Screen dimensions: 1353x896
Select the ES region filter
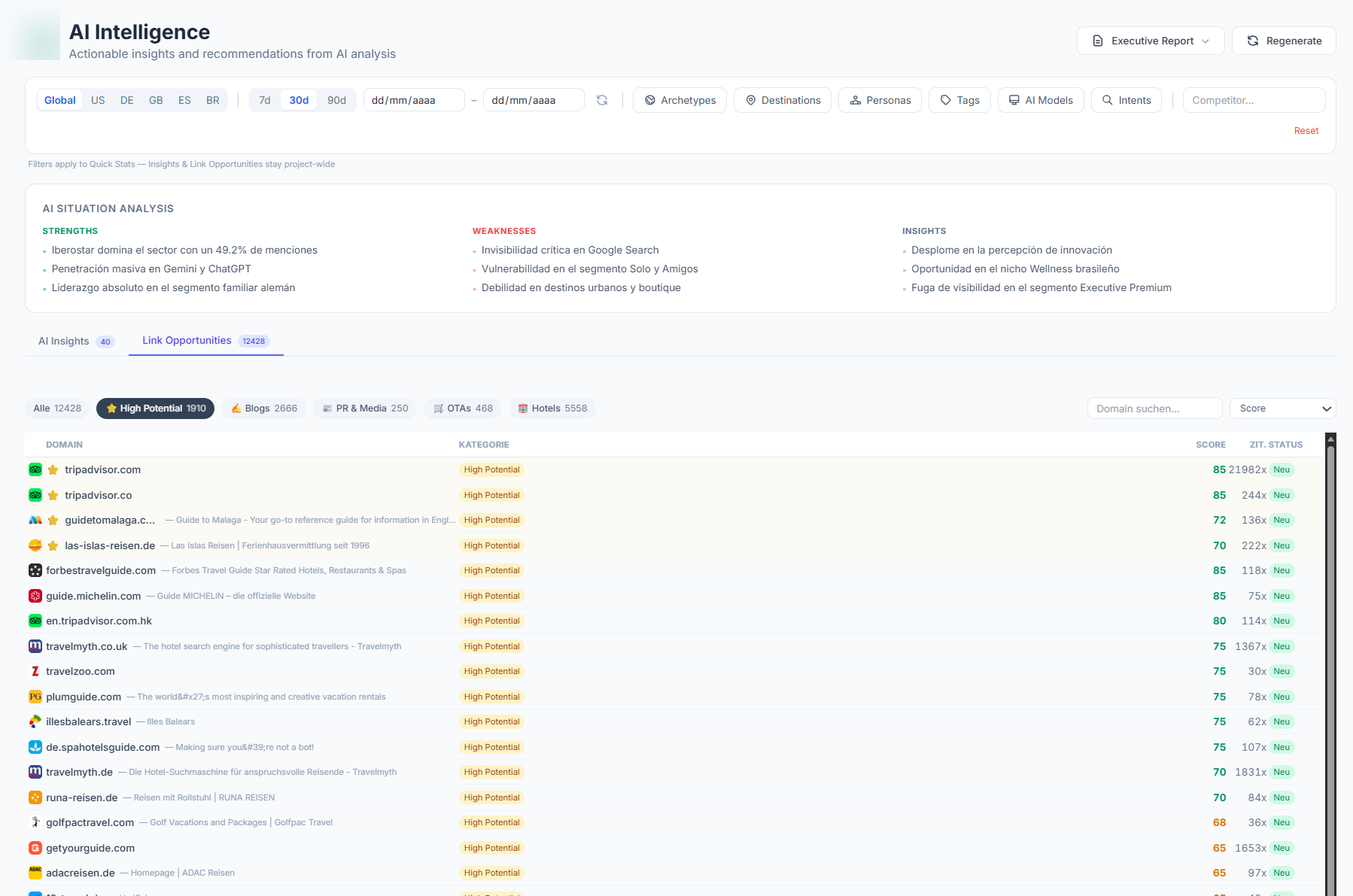tap(184, 100)
